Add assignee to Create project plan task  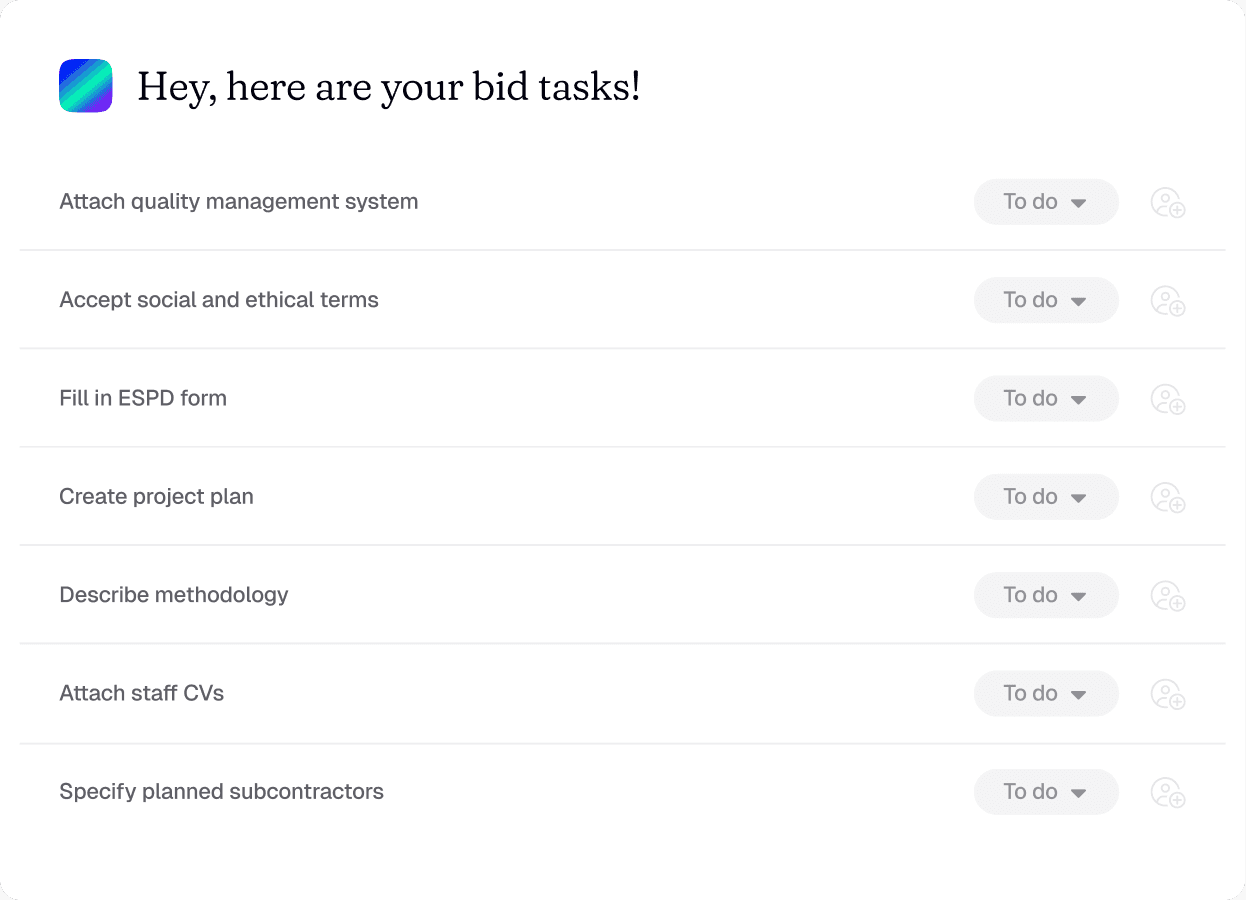coord(1167,497)
